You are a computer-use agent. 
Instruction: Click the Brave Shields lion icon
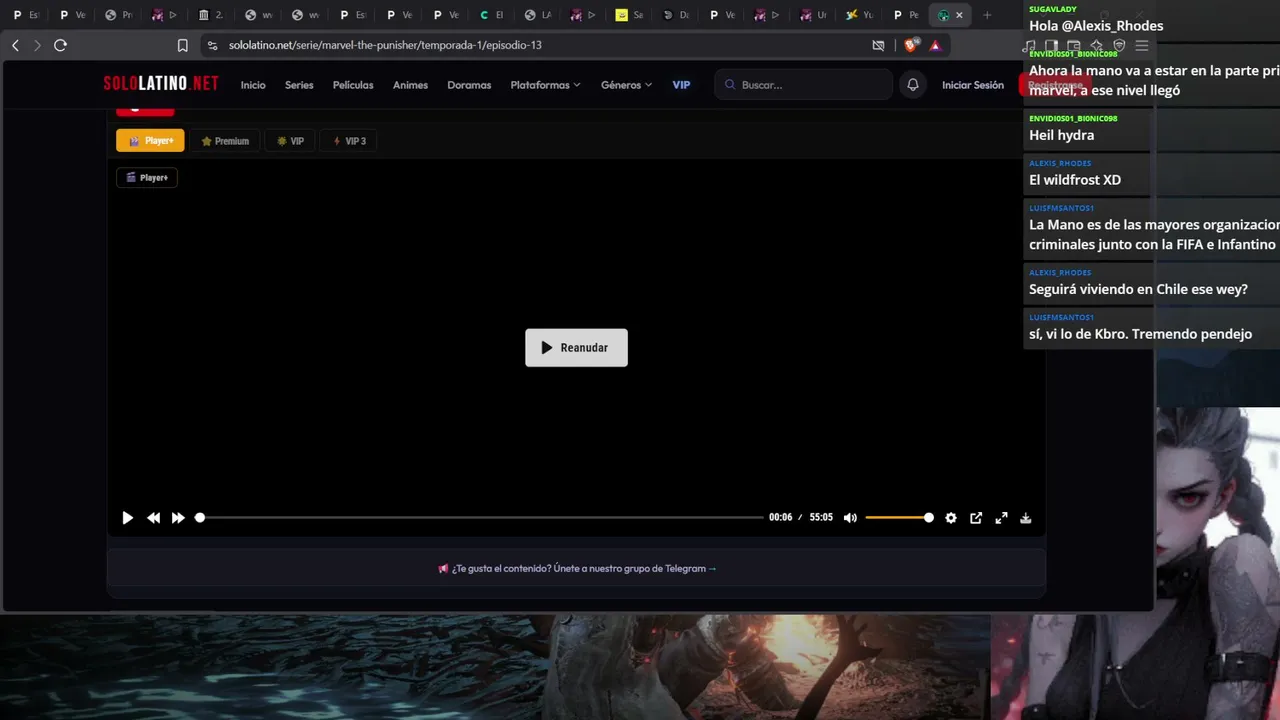pos(912,45)
